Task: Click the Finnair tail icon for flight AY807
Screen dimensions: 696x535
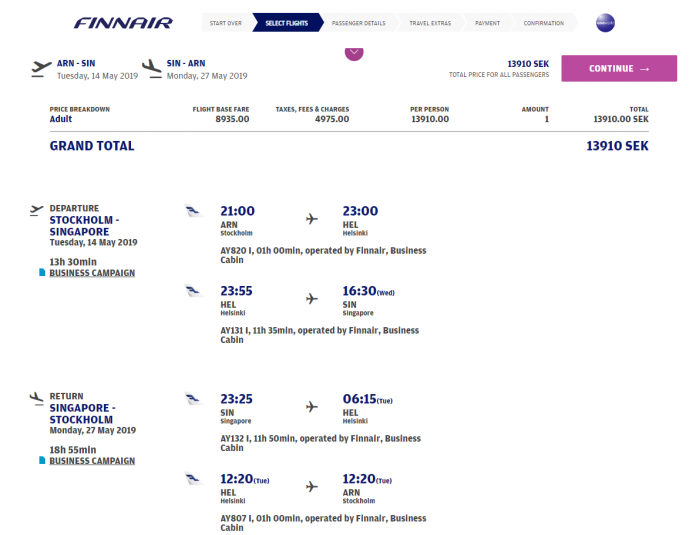Action: click(194, 478)
